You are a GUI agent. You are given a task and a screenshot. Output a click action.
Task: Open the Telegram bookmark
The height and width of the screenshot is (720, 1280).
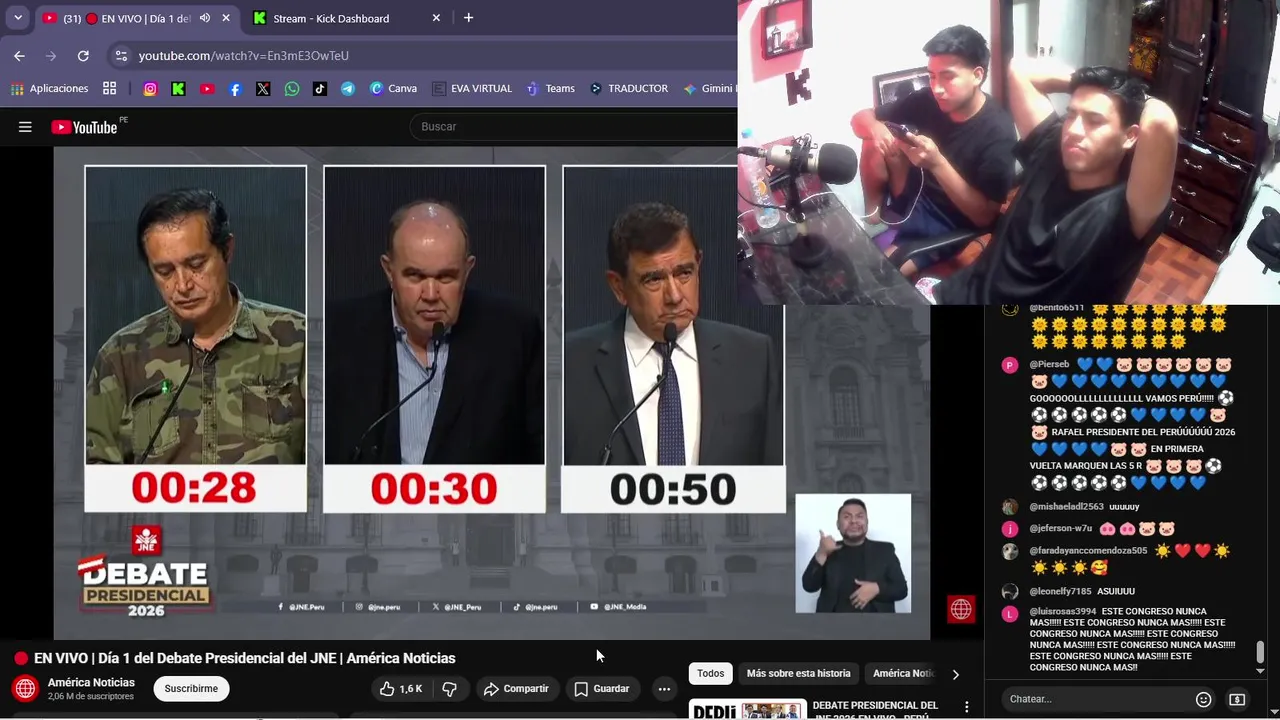point(347,89)
